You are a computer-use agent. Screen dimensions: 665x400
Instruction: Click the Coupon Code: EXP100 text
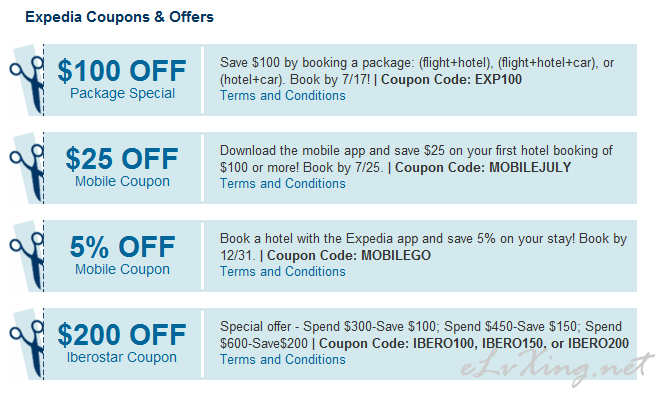pyautogui.click(x=451, y=80)
